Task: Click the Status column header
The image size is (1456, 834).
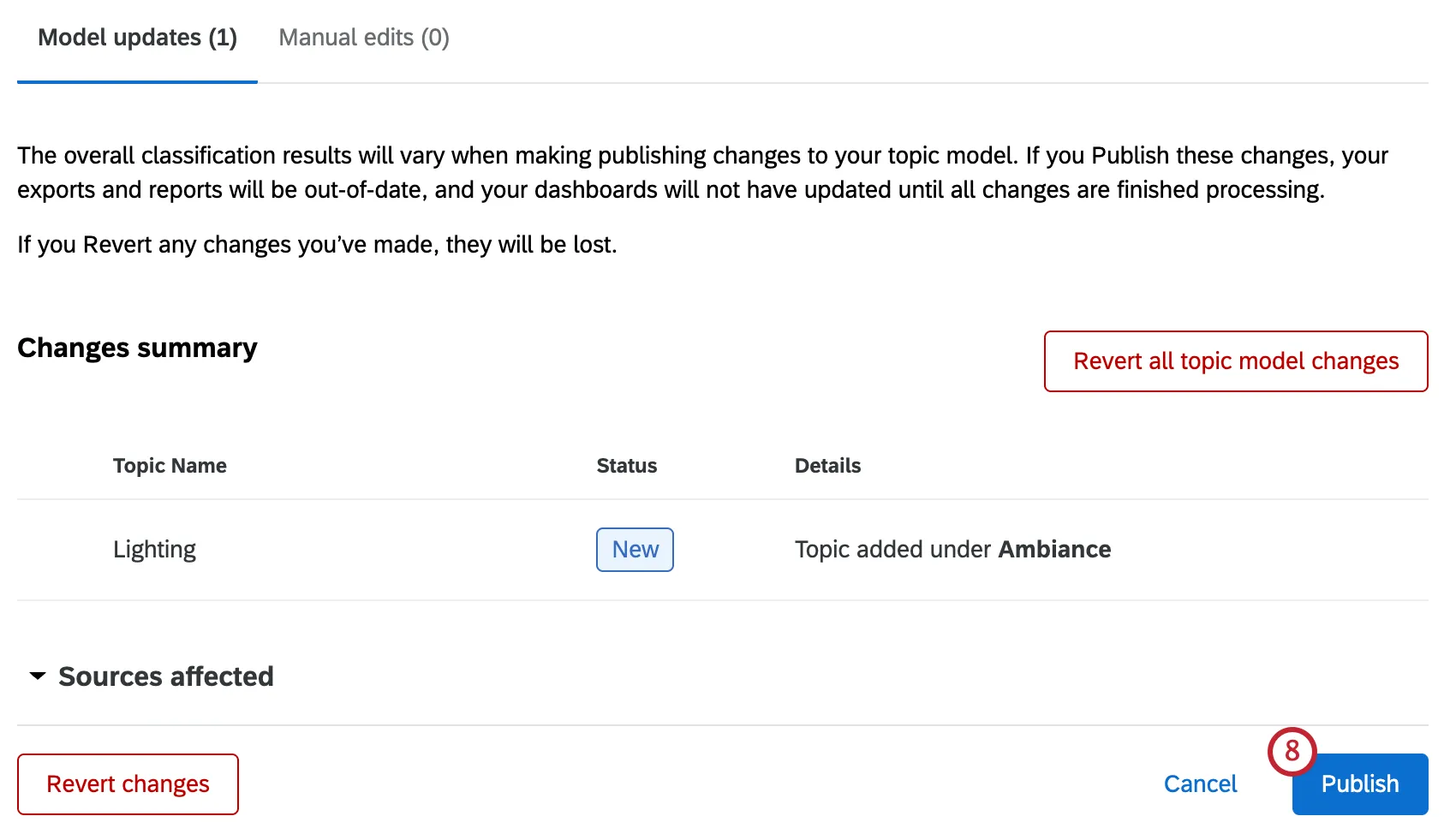Action: 627,466
